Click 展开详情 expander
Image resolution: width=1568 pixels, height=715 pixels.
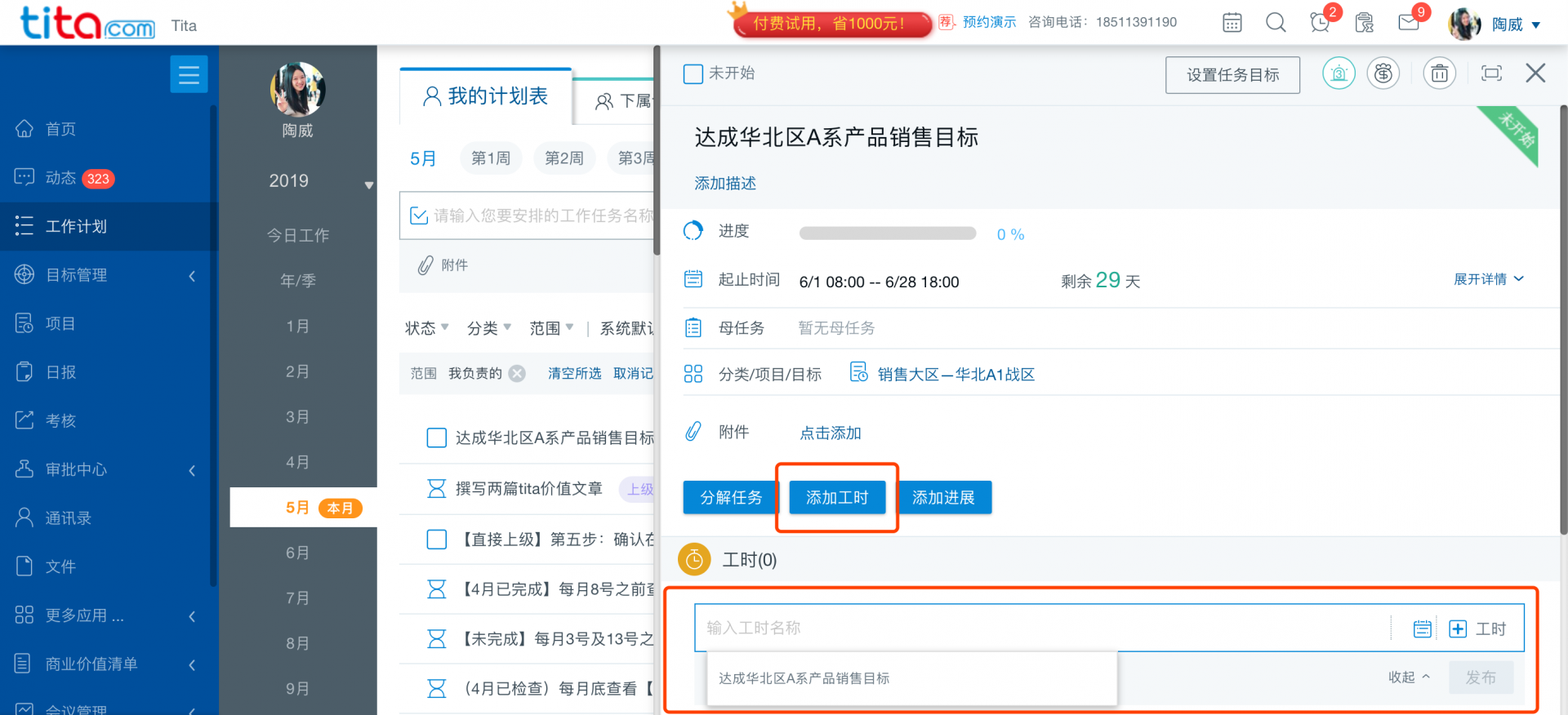[1489, 279]
